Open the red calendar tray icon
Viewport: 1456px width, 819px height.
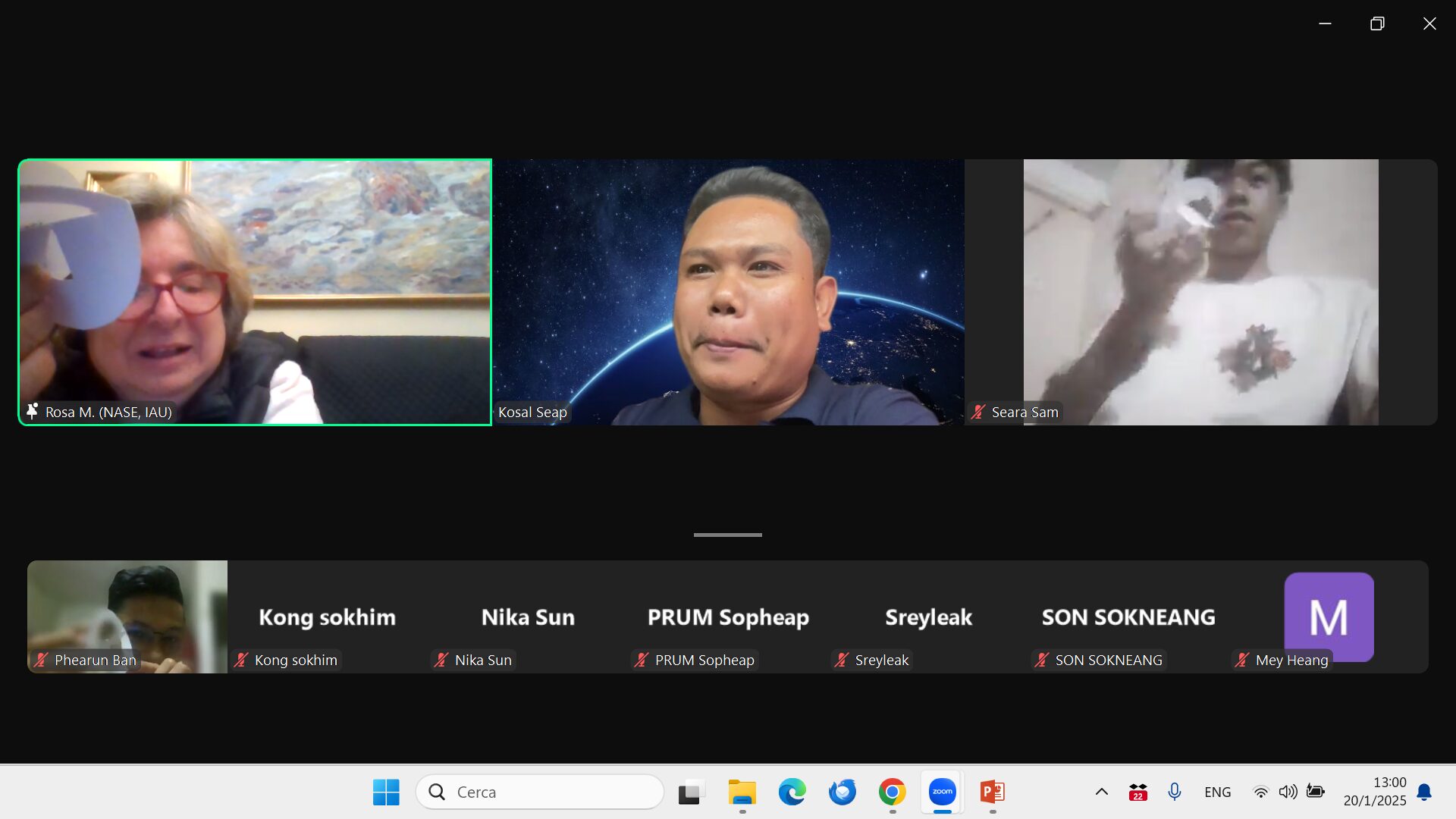pos(1137,792)
